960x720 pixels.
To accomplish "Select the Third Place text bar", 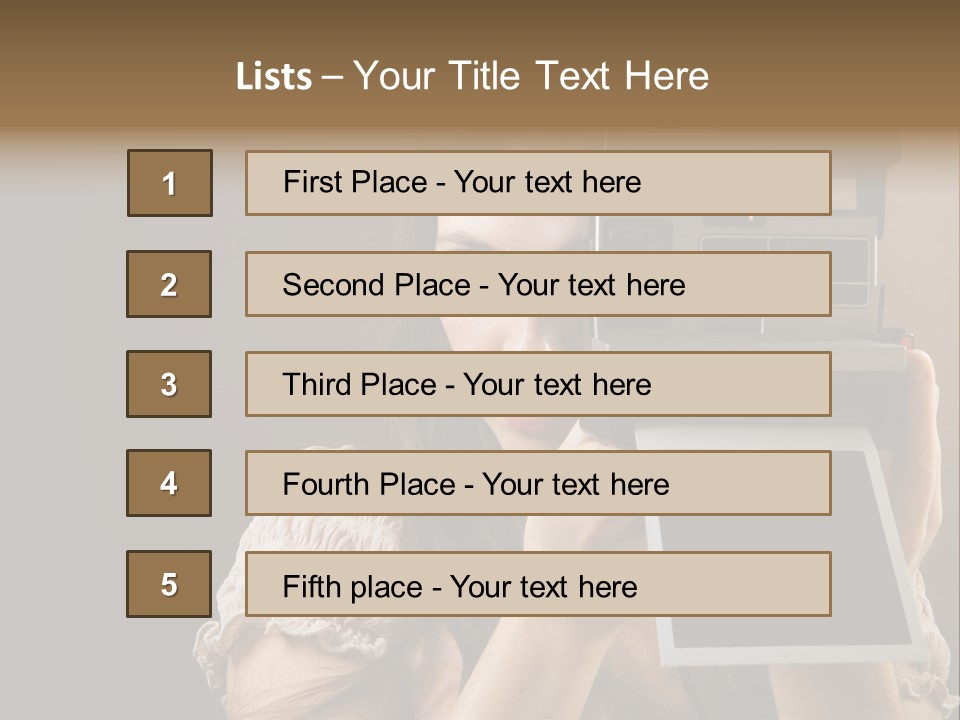I will (538, 384).
